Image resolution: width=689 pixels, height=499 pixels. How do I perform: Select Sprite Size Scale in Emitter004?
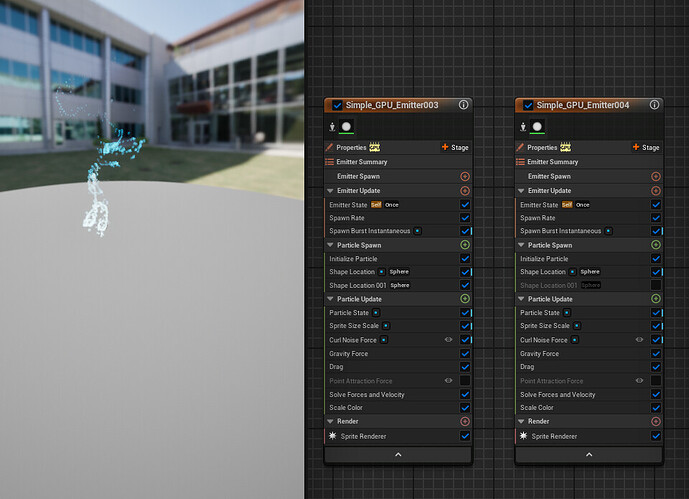pyautogui.click(x=589, y=325)
